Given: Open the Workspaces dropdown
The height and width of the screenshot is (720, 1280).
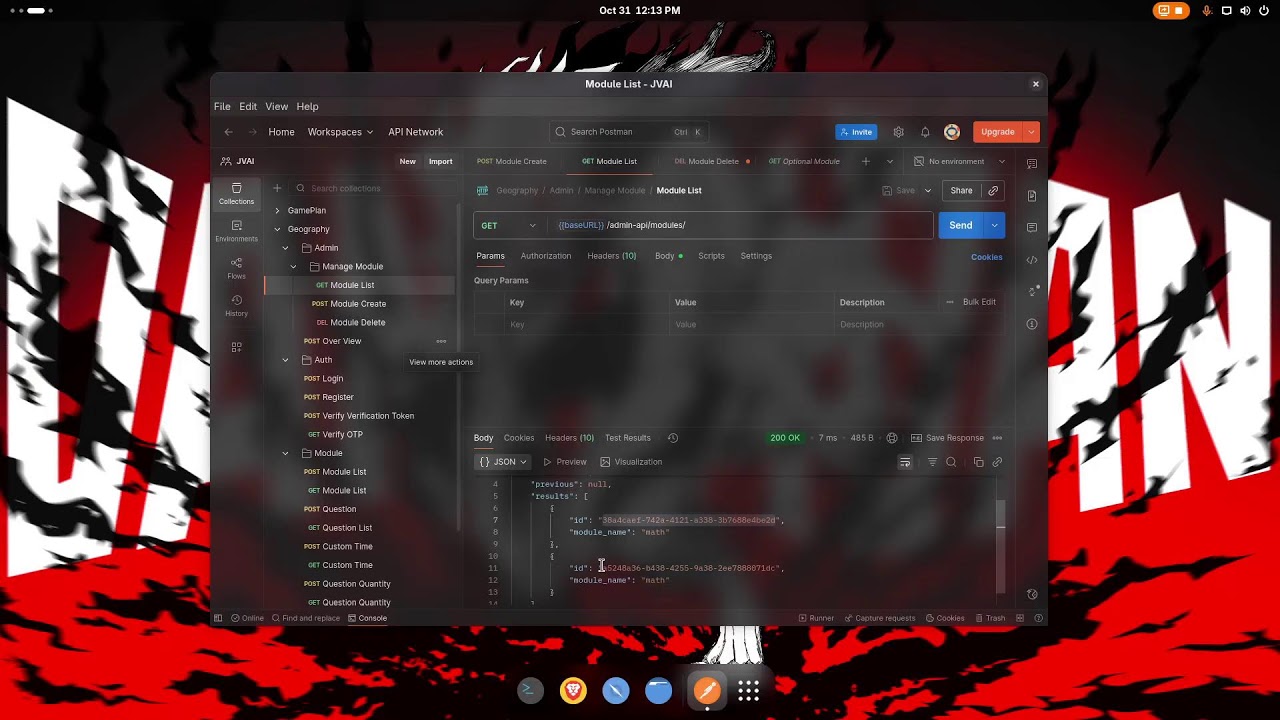Looking at the screenshot, I should coord(340,132).
